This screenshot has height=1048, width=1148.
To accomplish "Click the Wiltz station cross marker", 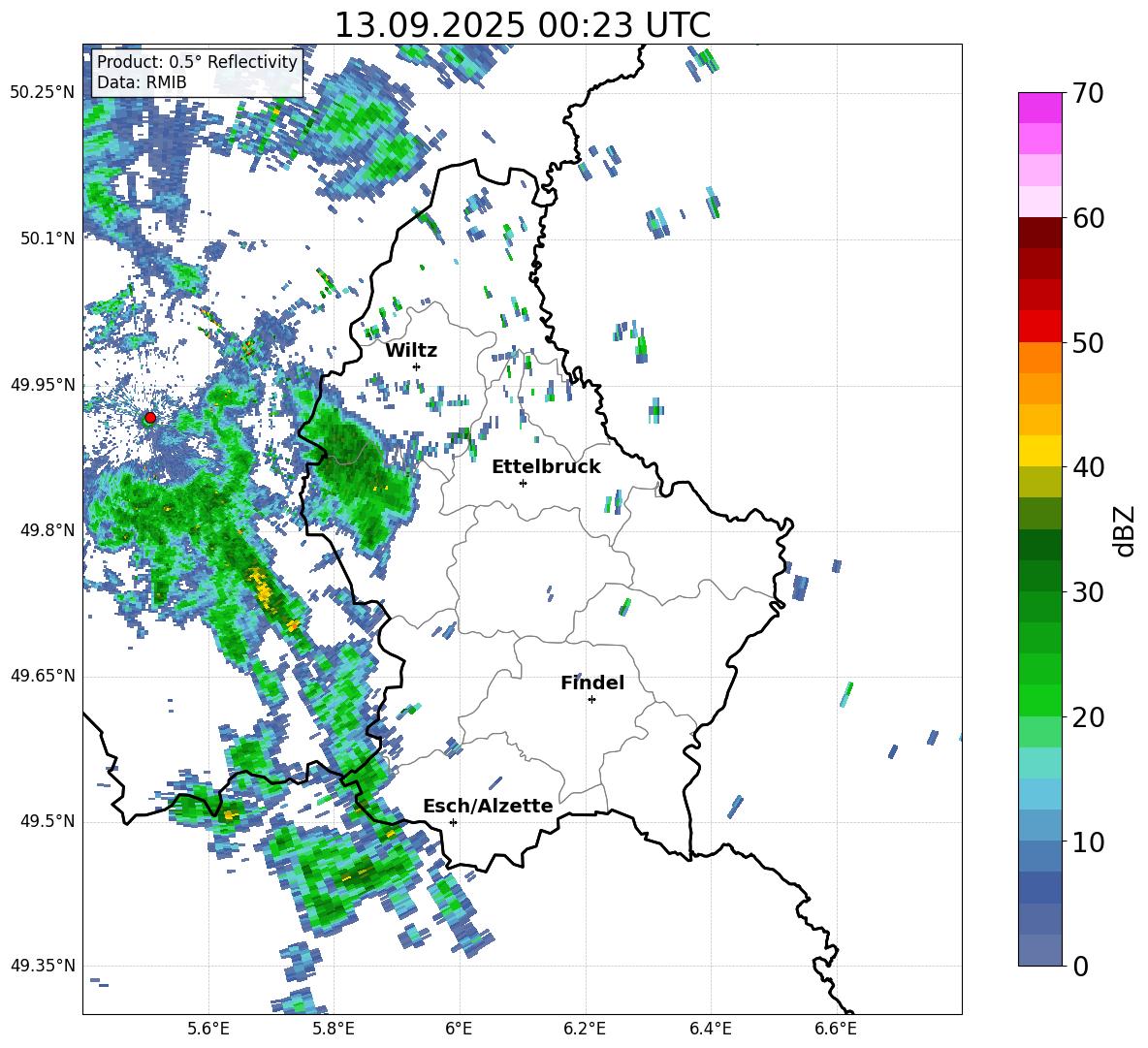I will tap(417, 366).
